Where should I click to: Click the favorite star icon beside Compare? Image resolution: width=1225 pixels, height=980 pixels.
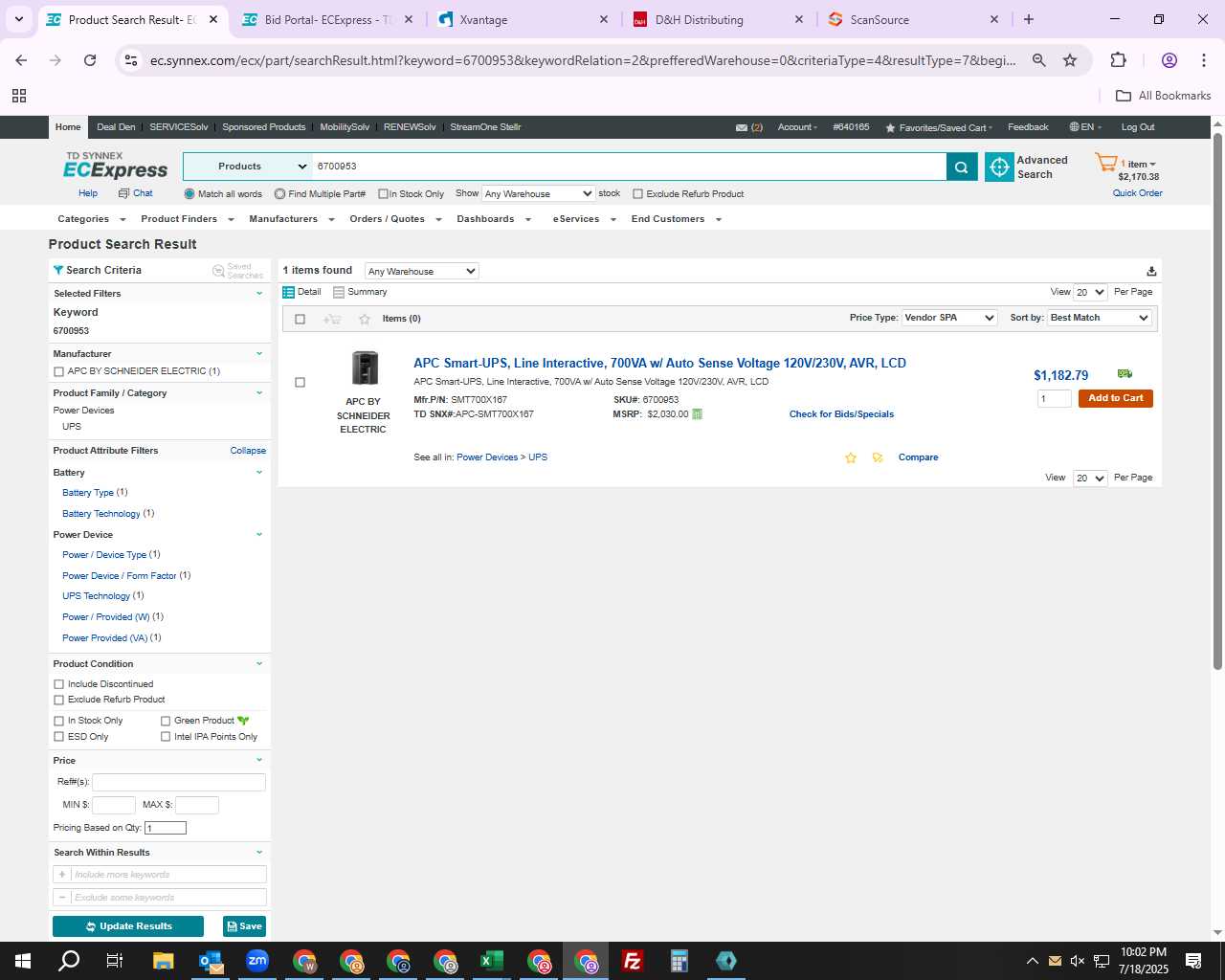click(x=851, y=457)
